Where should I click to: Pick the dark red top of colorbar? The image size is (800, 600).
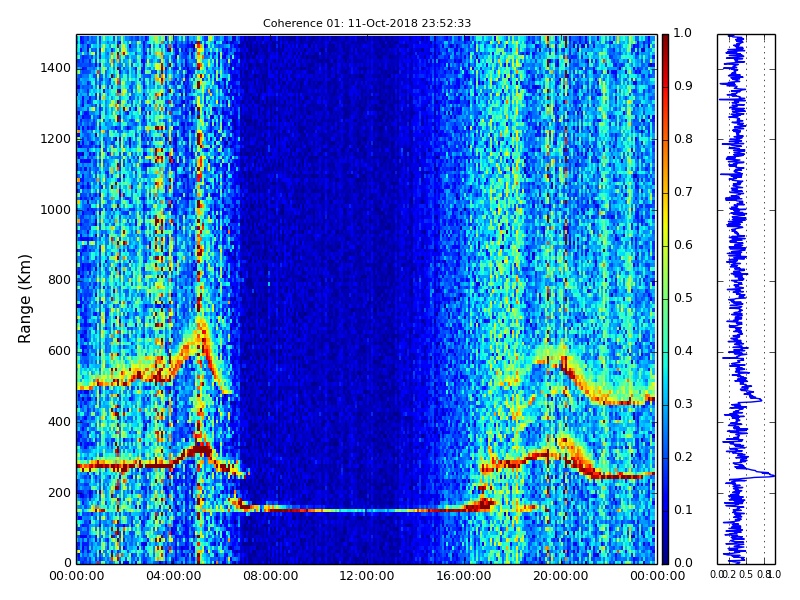tap(665, 41)
